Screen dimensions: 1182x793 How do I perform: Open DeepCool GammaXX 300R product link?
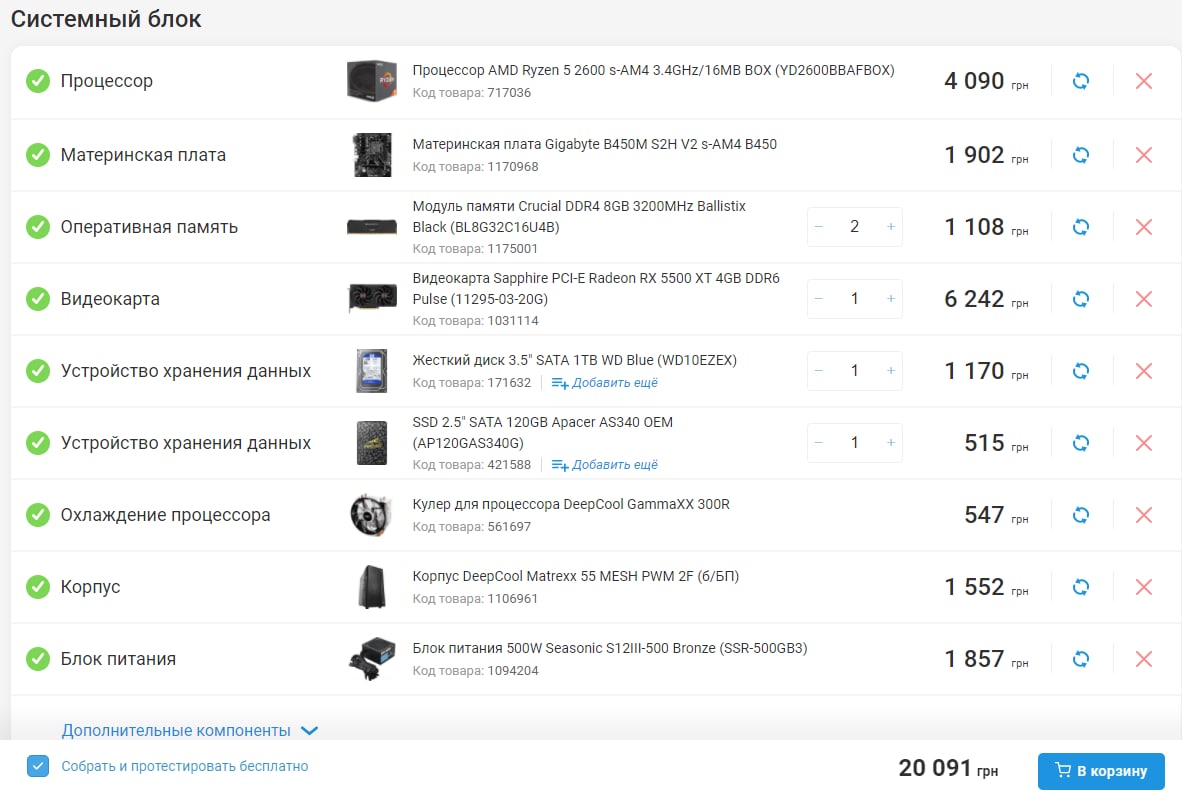[571, 504]
